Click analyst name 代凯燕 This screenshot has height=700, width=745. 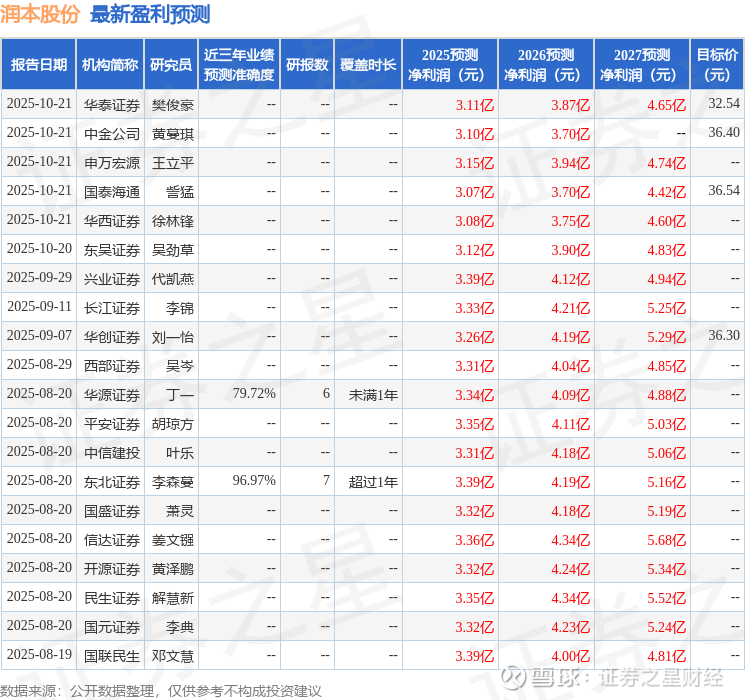tap(172, 279)
